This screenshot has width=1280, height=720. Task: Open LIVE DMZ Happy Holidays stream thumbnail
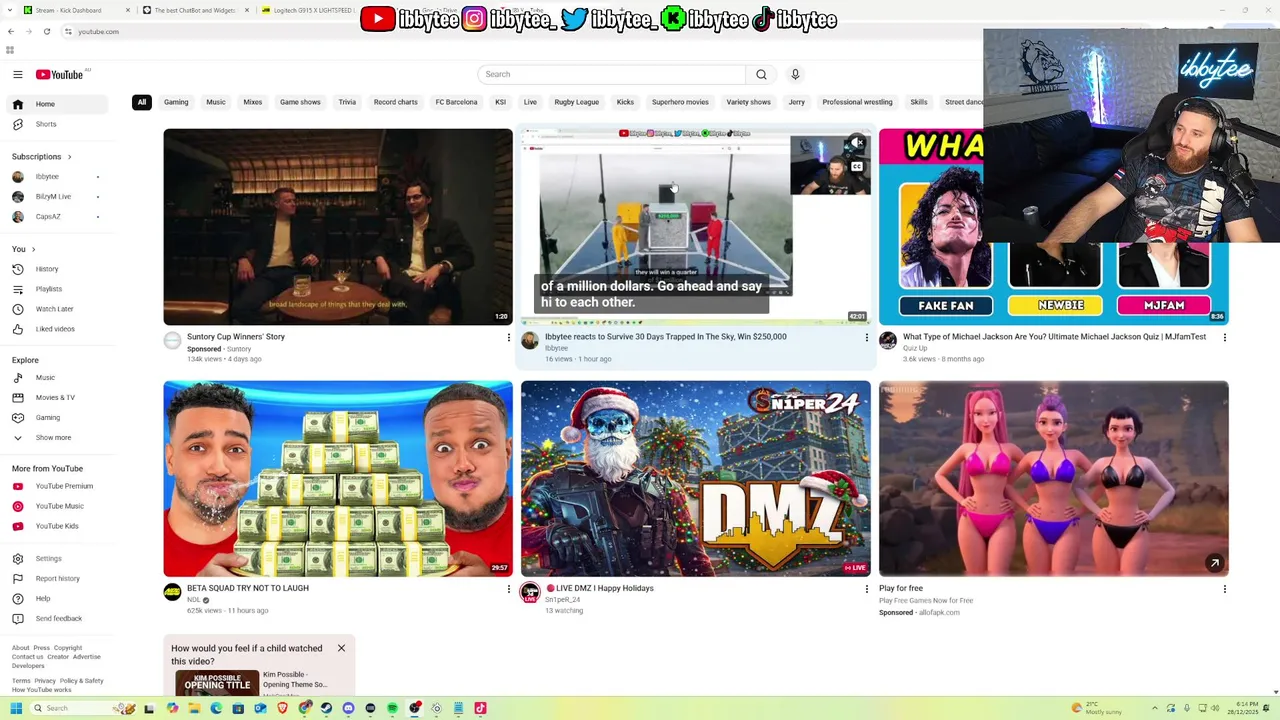(696, 478)
